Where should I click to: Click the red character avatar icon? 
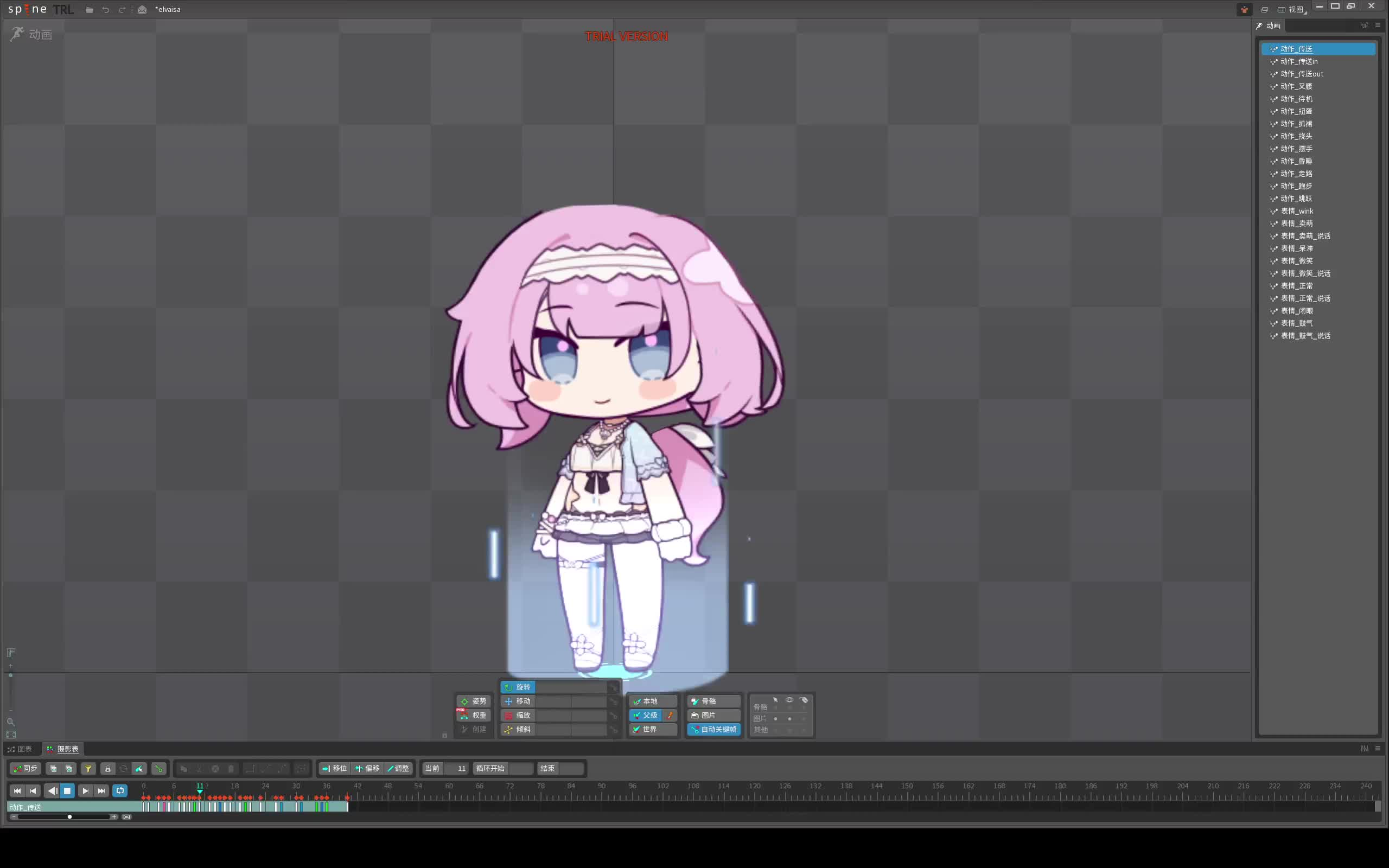click(x=1244, y=10)
